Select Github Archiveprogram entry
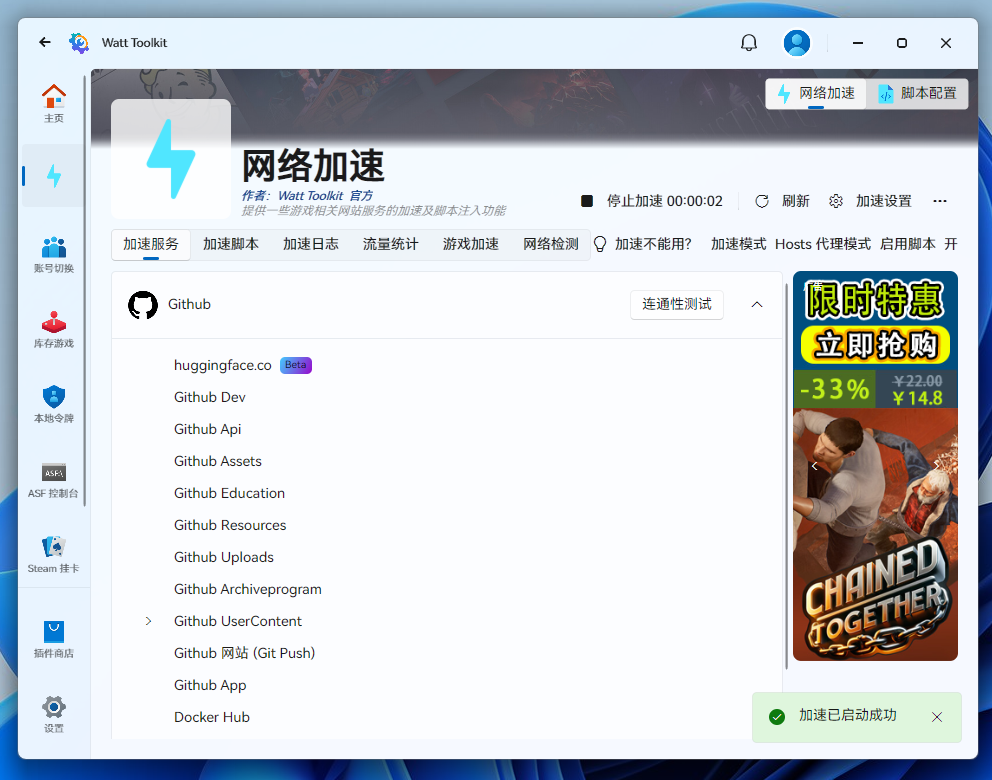Viewport: 992px width, 780px height. (247, 589)
